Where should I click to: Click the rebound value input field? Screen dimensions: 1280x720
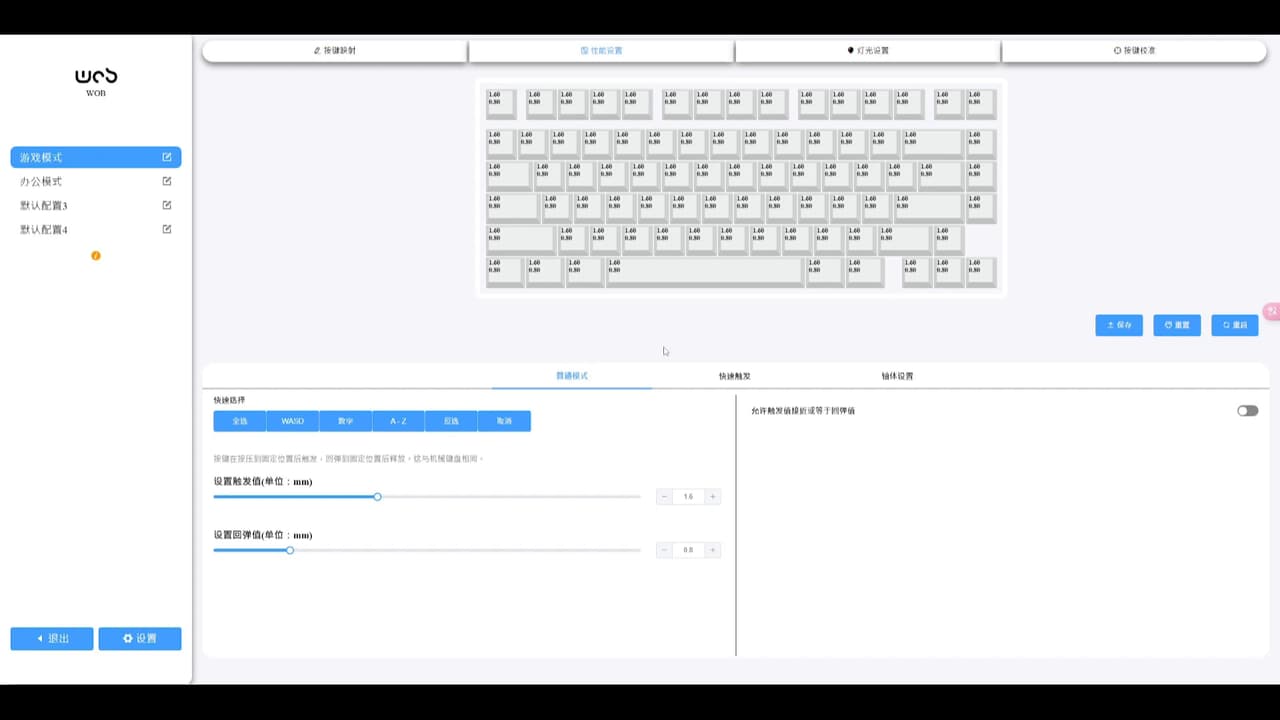[688, 550]
